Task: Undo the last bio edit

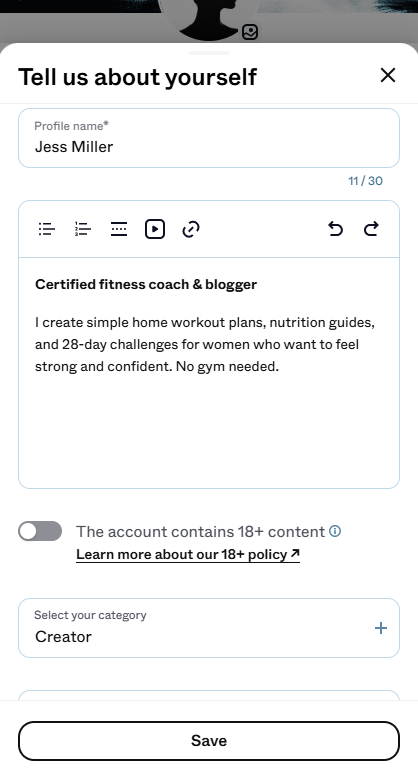Action: pyautogui.click(x=335, y=229)
